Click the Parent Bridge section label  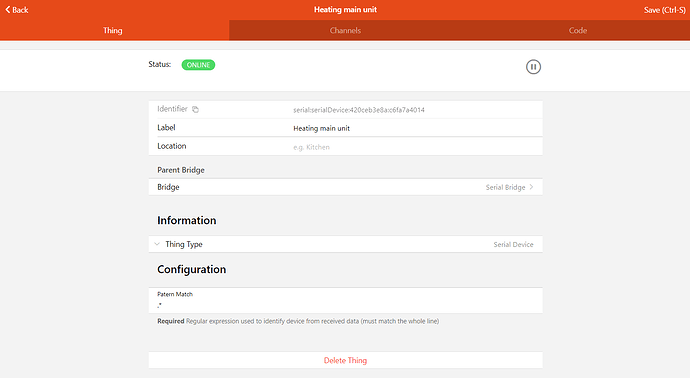[x=181, y=170]
